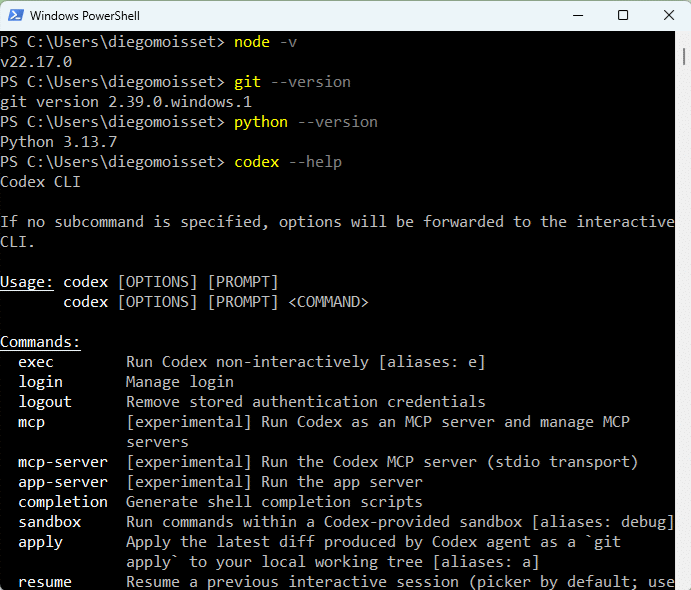Click the underlined Commands: heading
The width and height of the screenshot is (691, 590).
pyautogui.click(x=40, y=342)
